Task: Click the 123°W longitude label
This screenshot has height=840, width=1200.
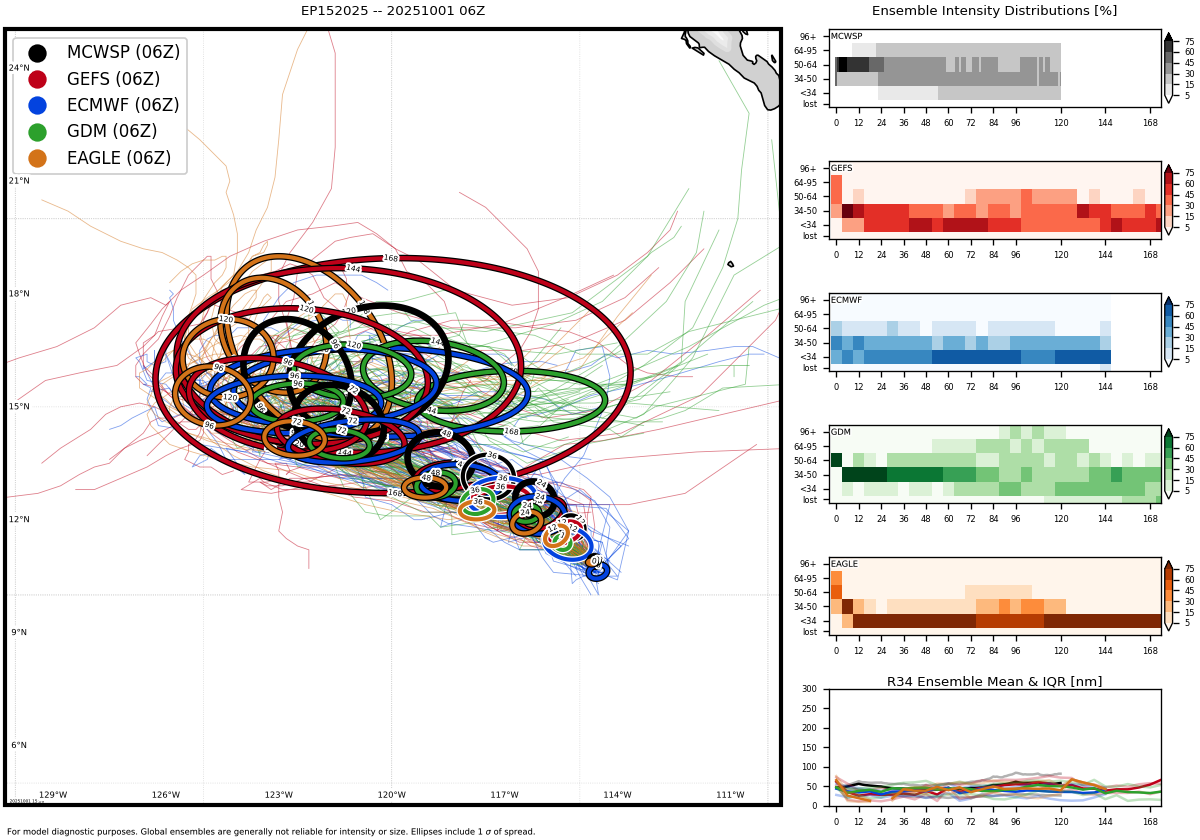Action: [x=279, y=795]
